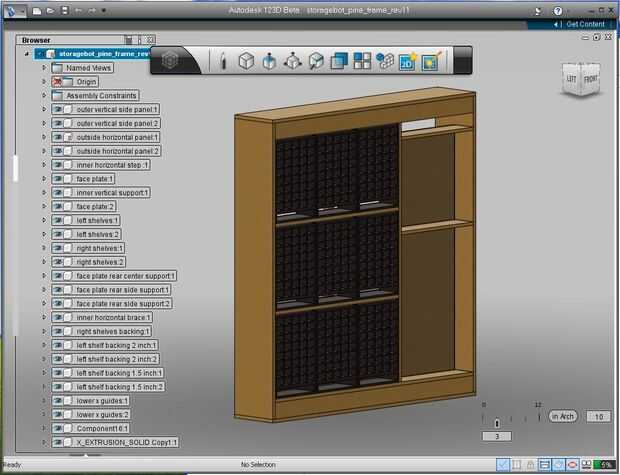The width and height of the screenshot is (620, 475).
Task: Toggle visibility of outer vertical side panel:2
Action: (58, 123)
